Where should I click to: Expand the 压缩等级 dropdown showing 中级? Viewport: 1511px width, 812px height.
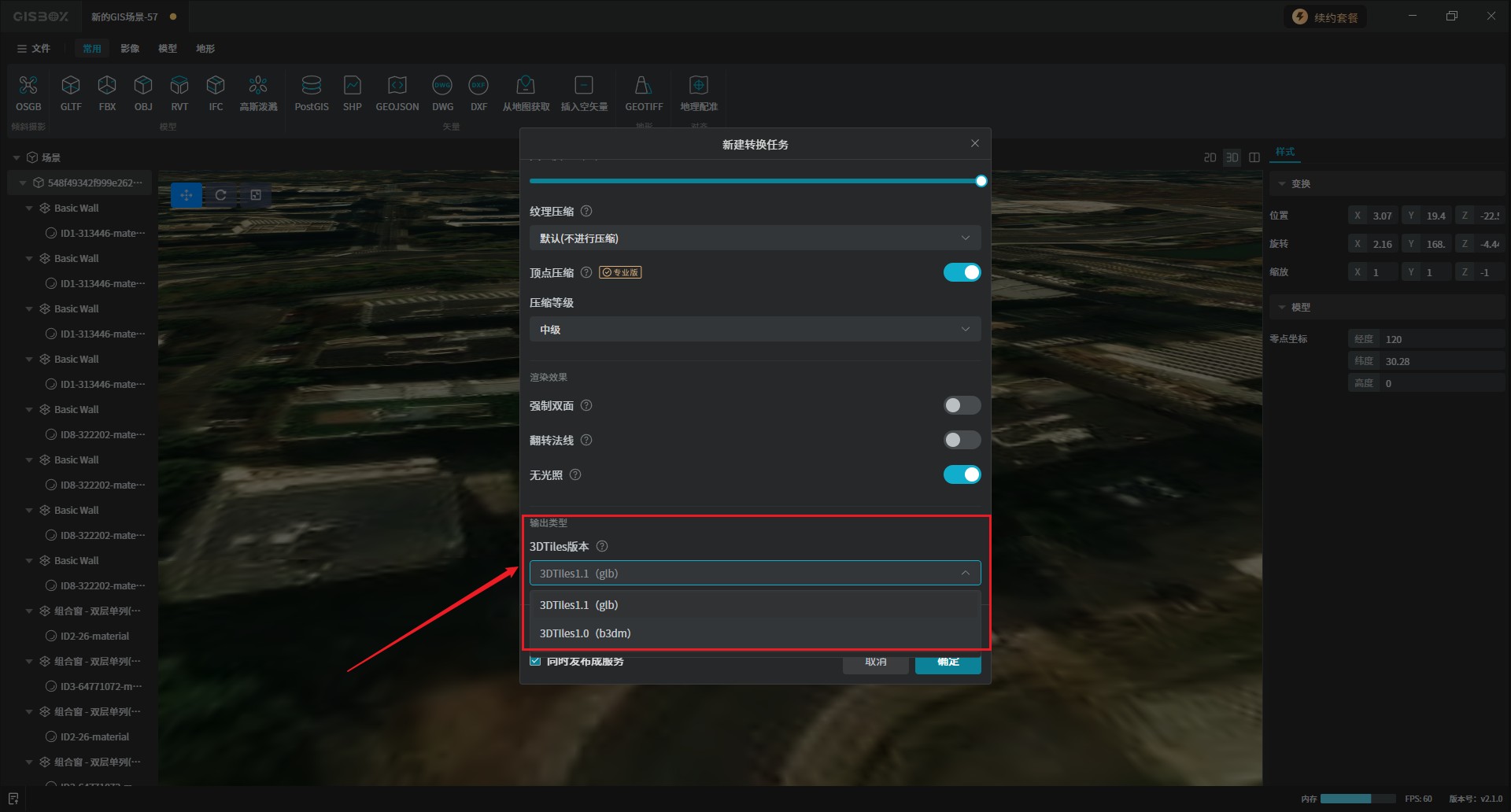click(x=754, y=329)
